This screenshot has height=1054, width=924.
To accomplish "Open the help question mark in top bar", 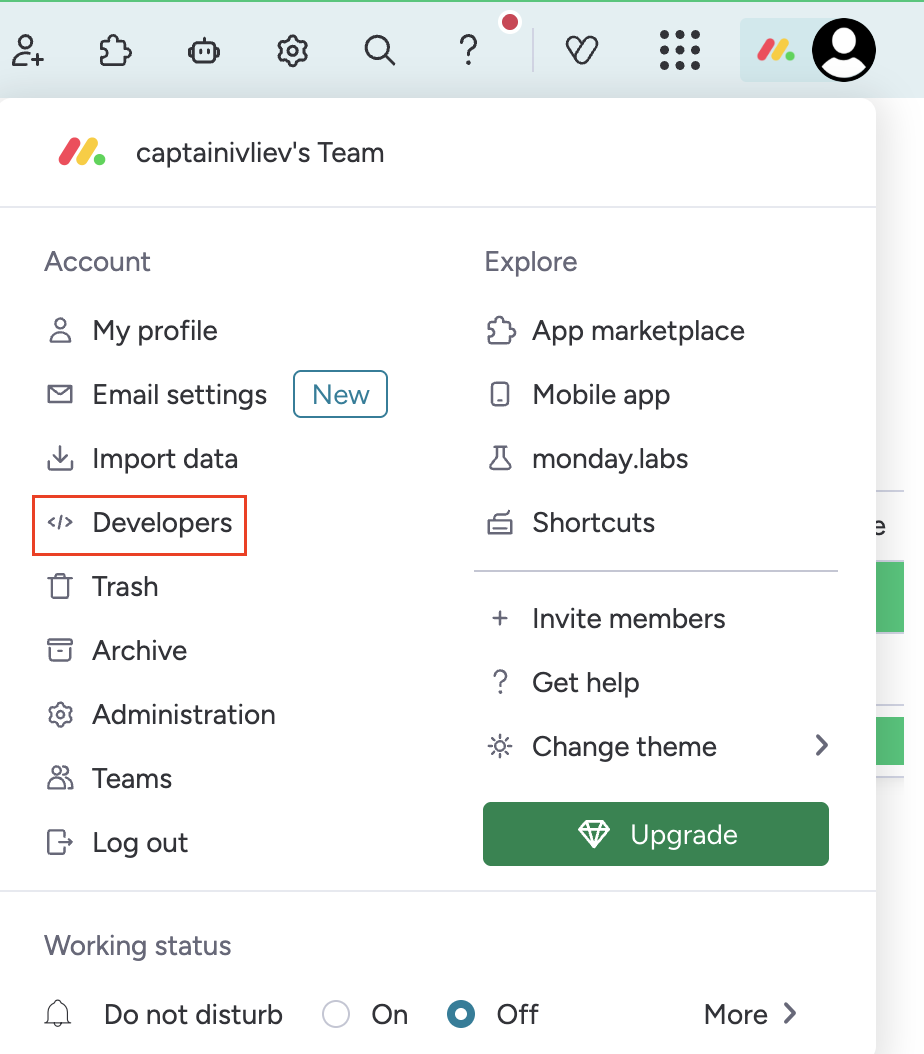I will tap(468, 50).
